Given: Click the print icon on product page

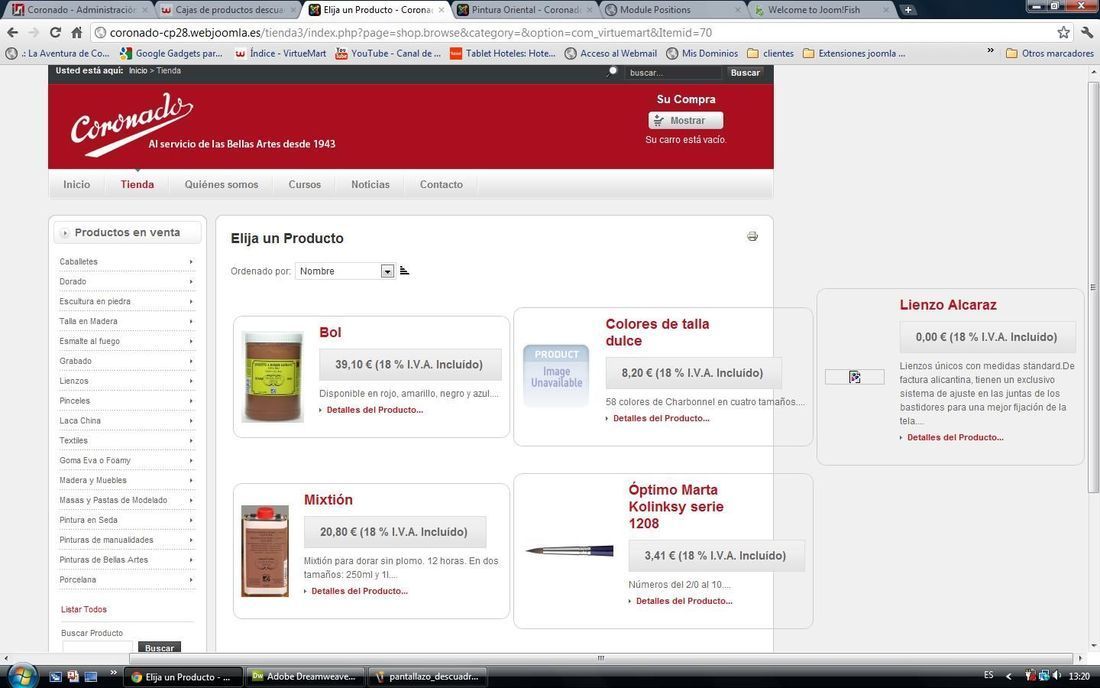Looking at the screenshot, I should [x=752, y=236].
